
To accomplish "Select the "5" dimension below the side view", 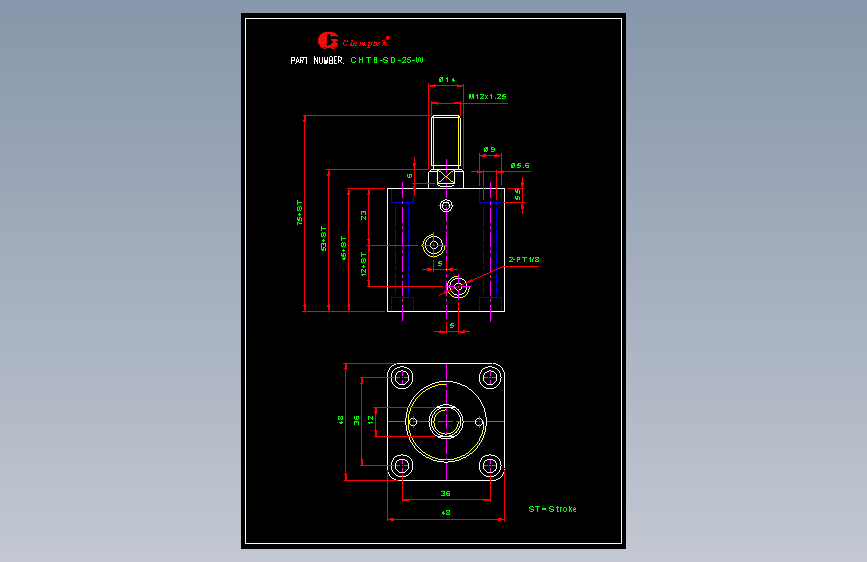I will click(x=452, y=325).
